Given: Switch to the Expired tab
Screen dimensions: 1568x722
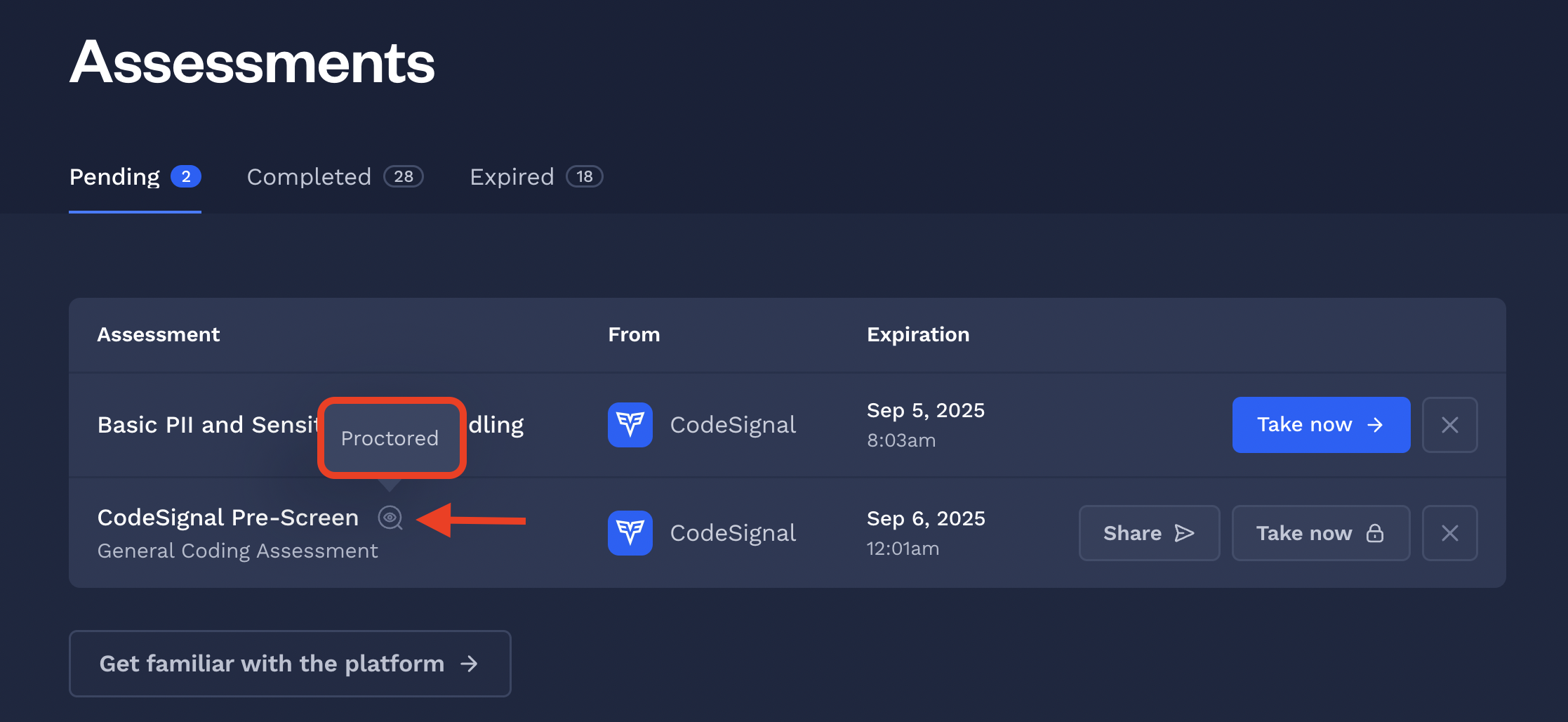Looking at the screenshot, I should 512,177.
